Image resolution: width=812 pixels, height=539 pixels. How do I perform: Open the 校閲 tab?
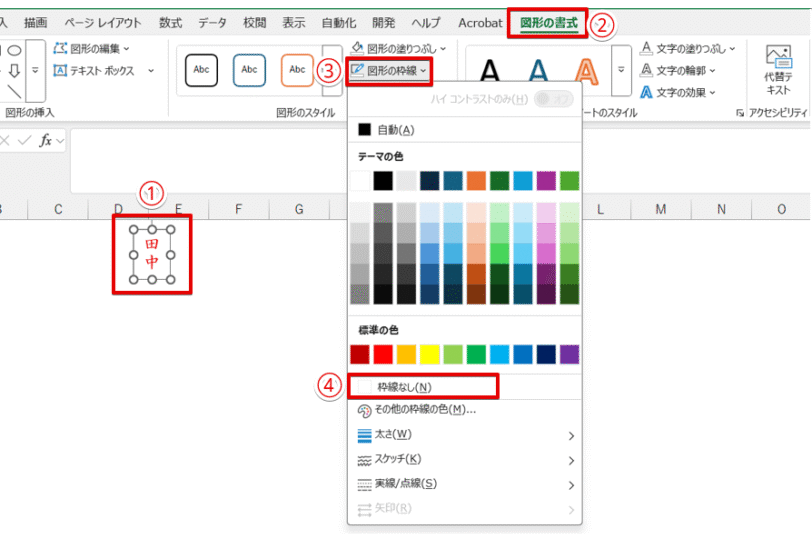pos(254,23)
